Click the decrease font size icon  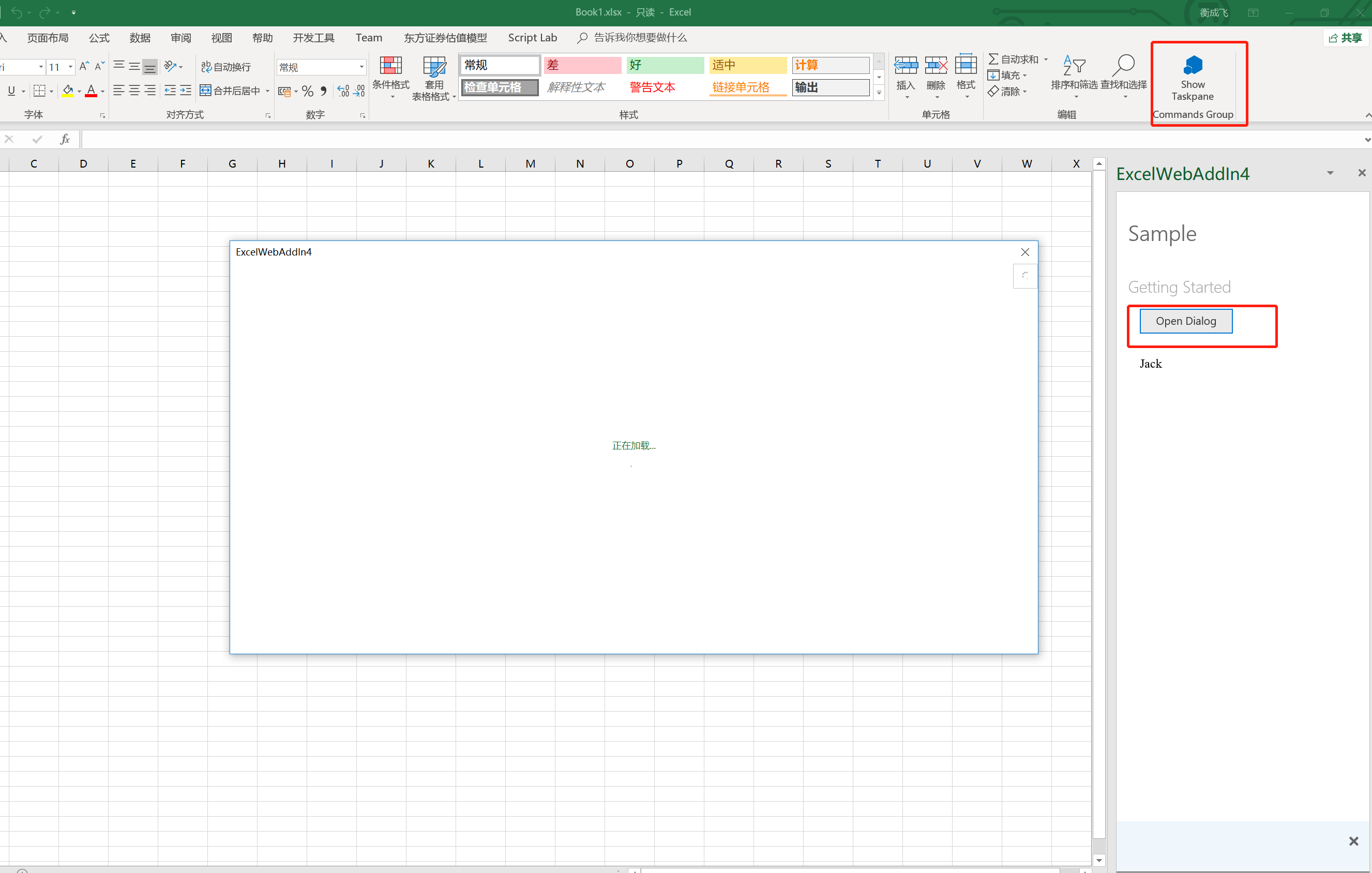(99, 67)
